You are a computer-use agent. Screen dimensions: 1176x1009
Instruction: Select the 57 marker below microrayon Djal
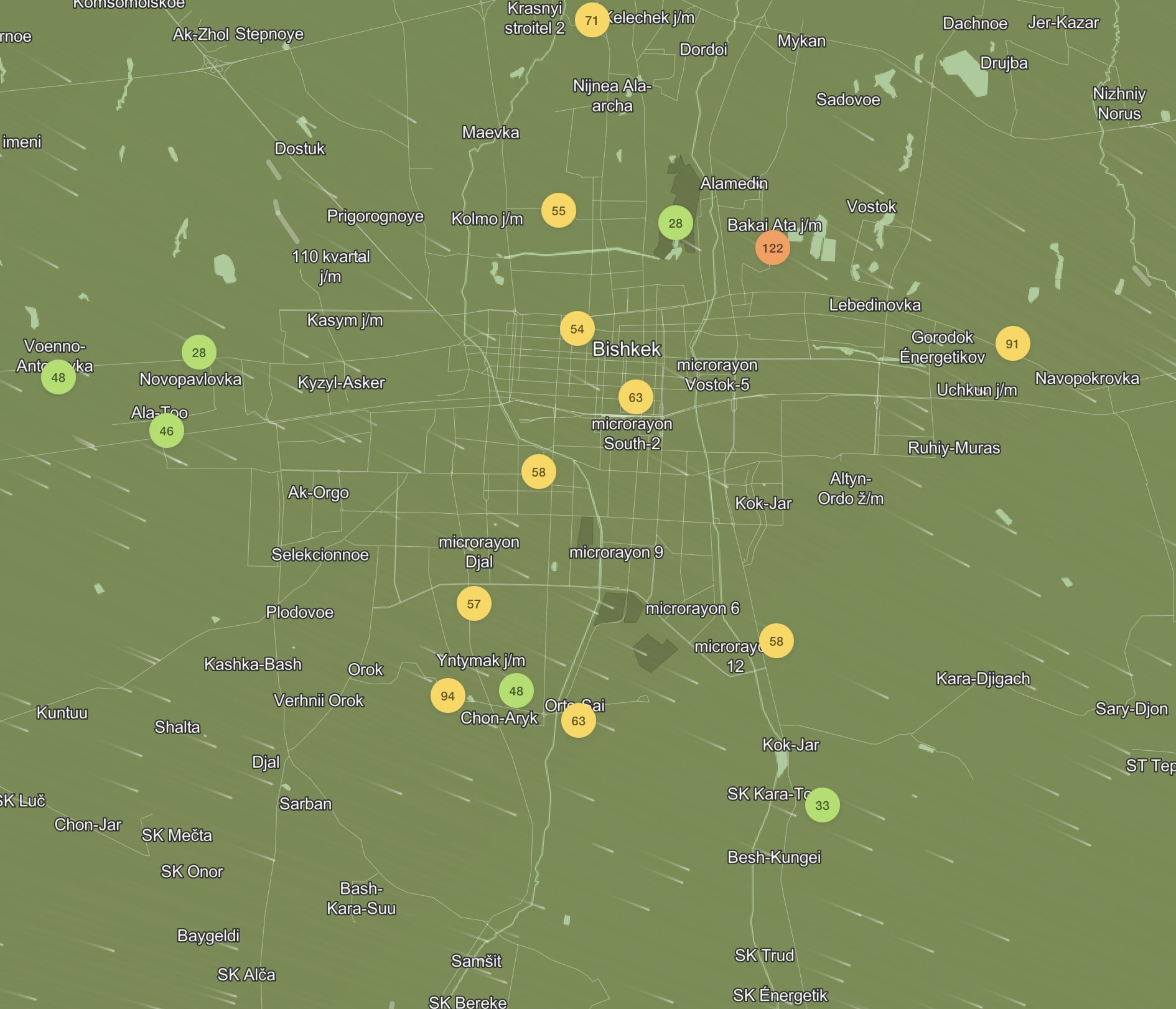(474, 604)
